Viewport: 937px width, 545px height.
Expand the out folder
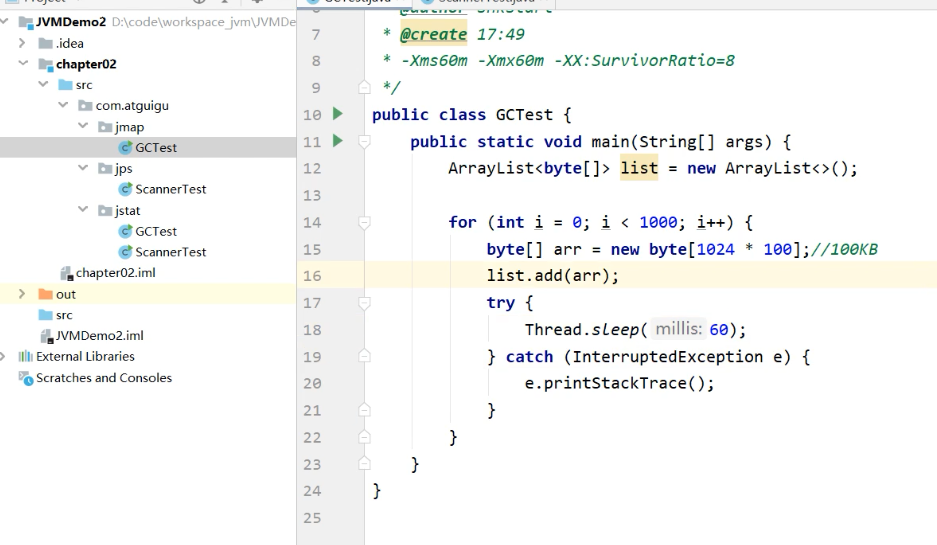[22, 294]
